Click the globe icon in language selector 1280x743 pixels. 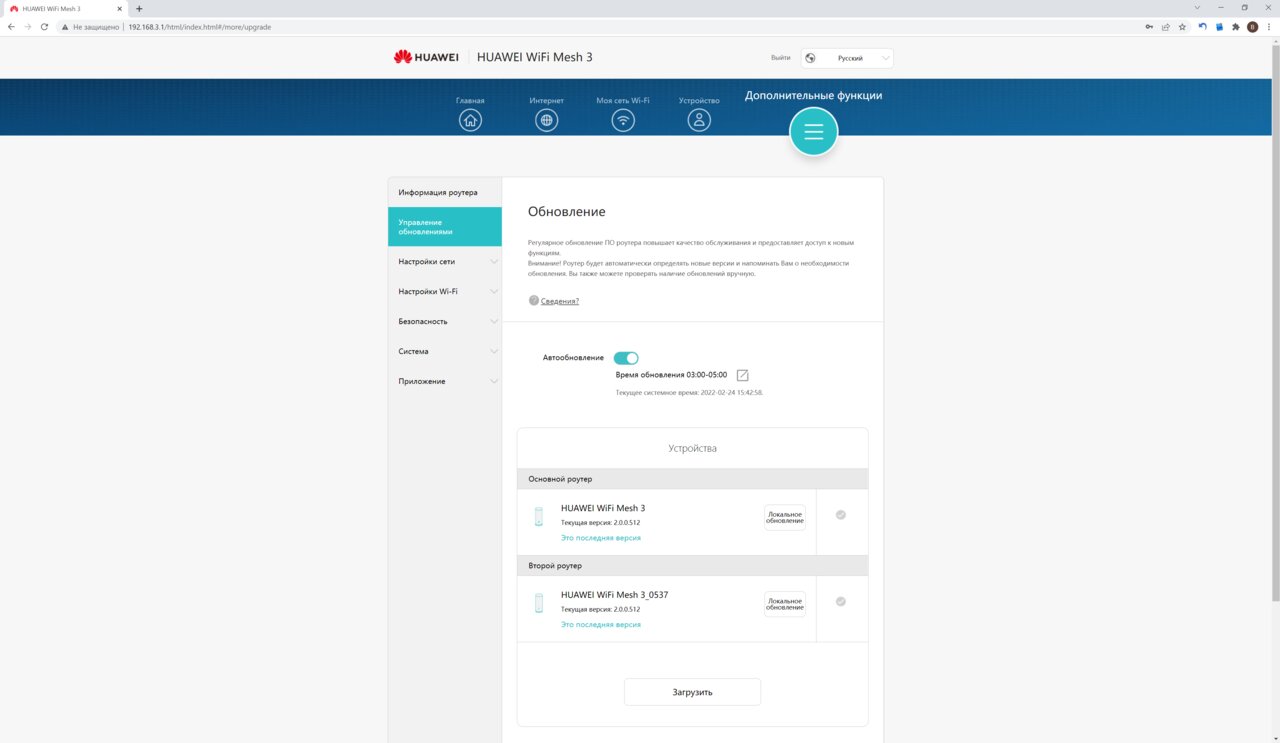point(810,58)
